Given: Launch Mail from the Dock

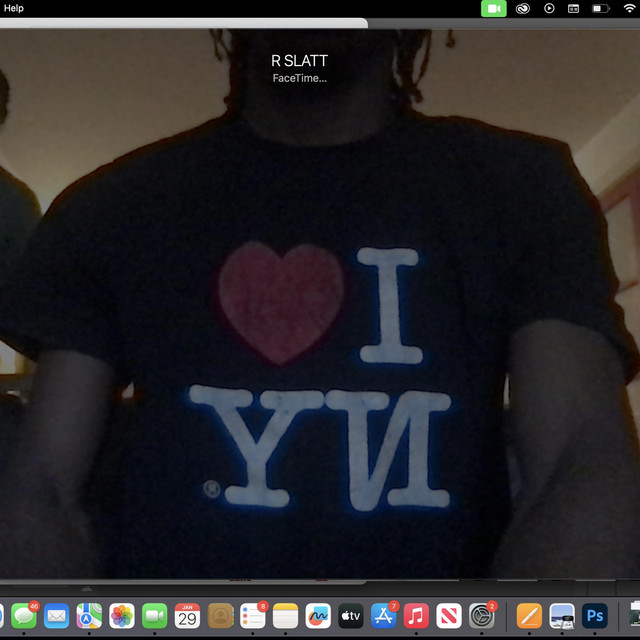Looking at the screenshot, I should [x=57, y=616].
